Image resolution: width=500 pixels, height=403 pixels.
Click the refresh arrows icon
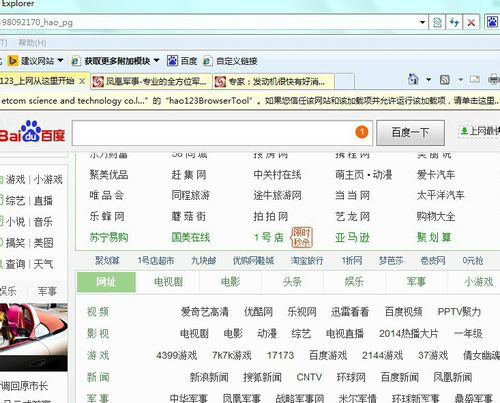454,23
